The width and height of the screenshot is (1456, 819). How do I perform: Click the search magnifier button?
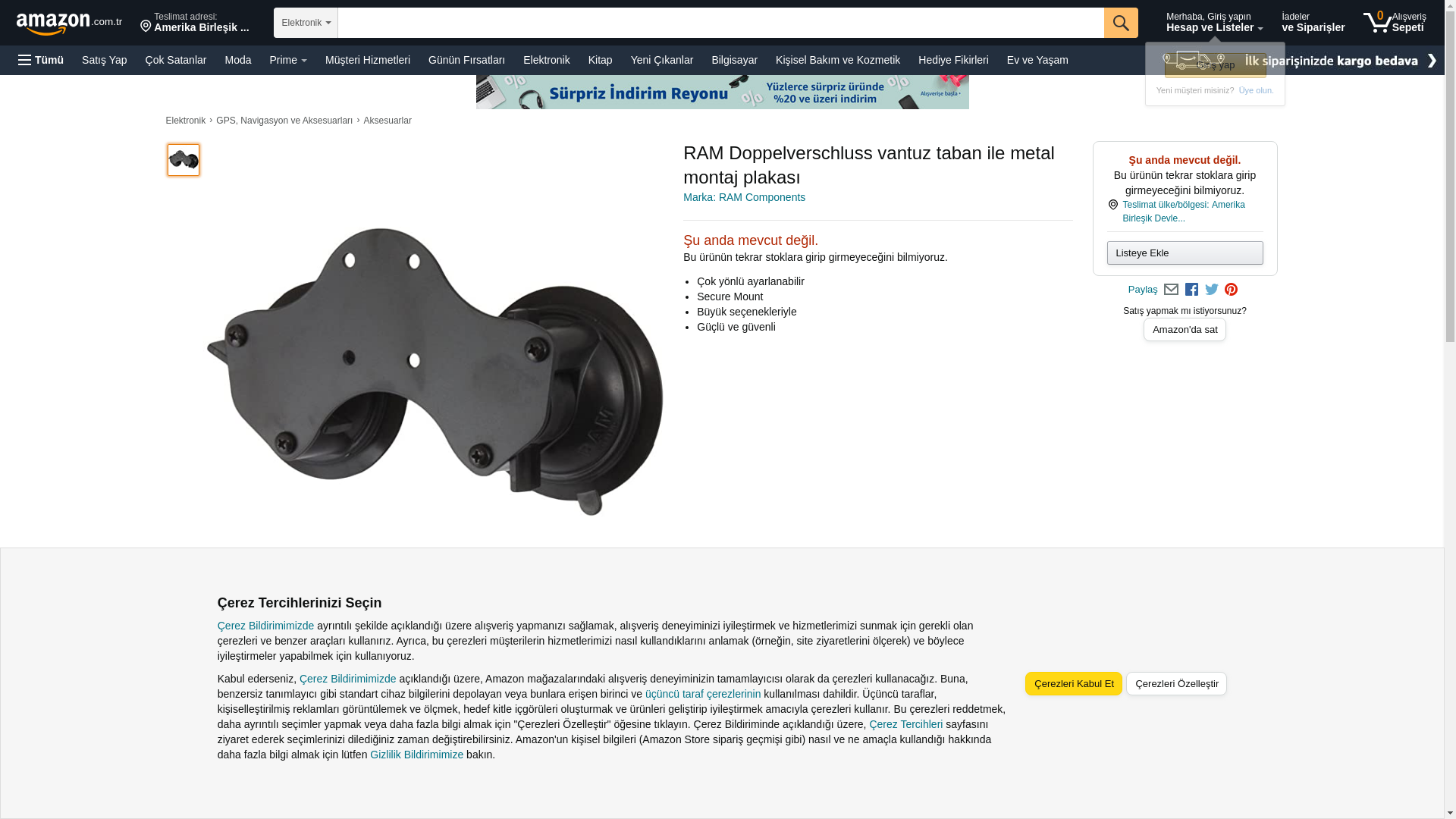coord(1121,23)
